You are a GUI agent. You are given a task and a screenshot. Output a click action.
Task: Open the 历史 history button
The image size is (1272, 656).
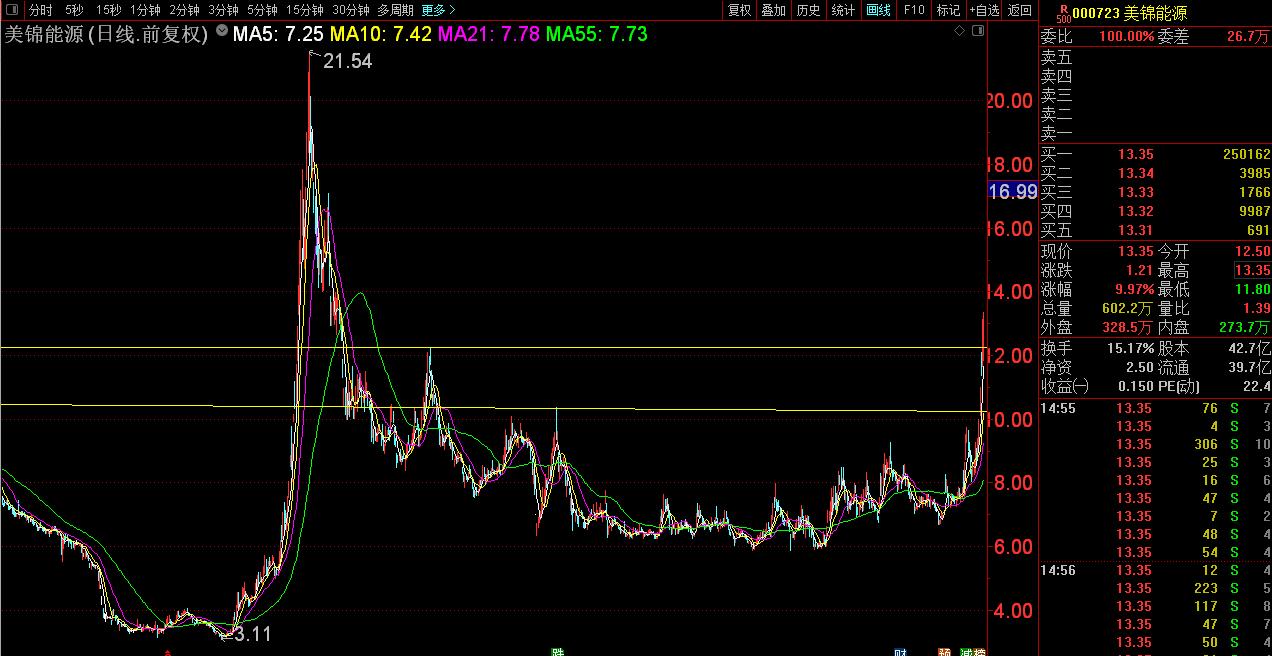click(x=808, y=10)
